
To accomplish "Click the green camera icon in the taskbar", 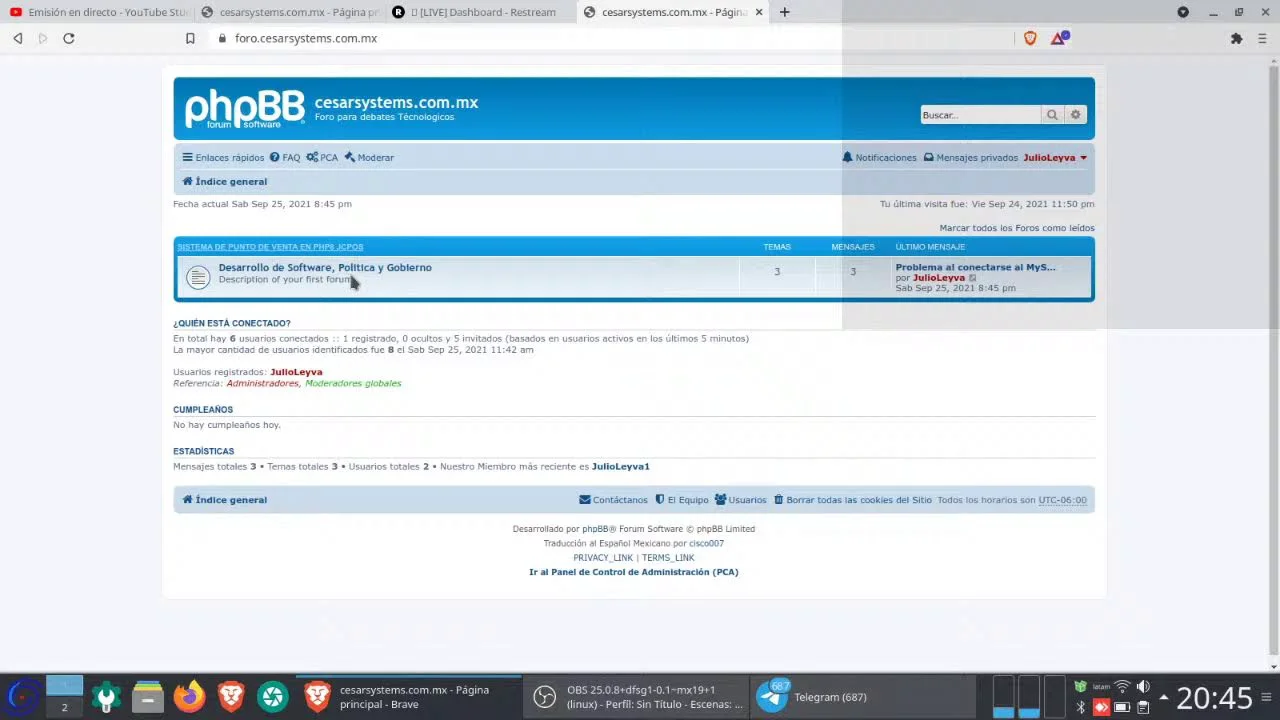I will tap(273, 696).
